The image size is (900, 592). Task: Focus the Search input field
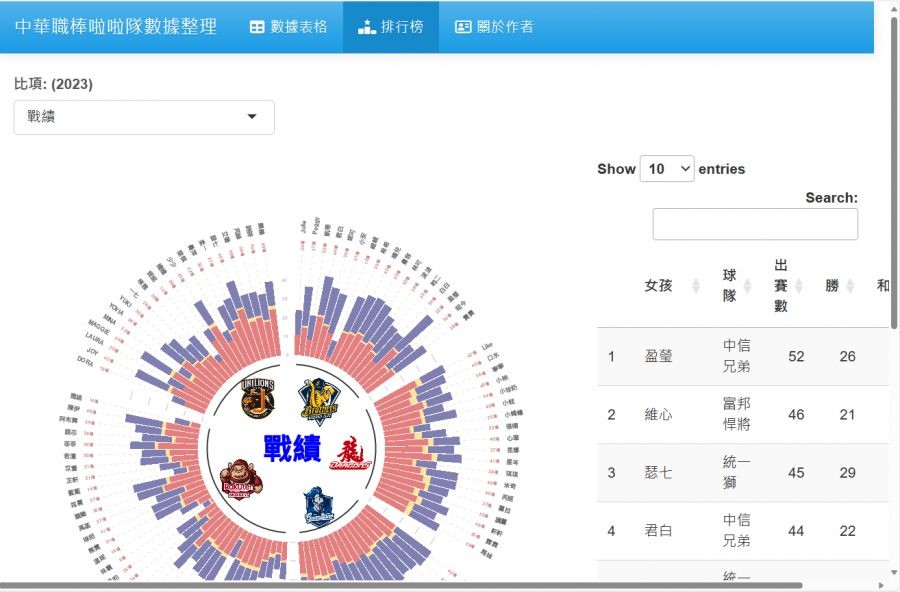coord(755,224)
